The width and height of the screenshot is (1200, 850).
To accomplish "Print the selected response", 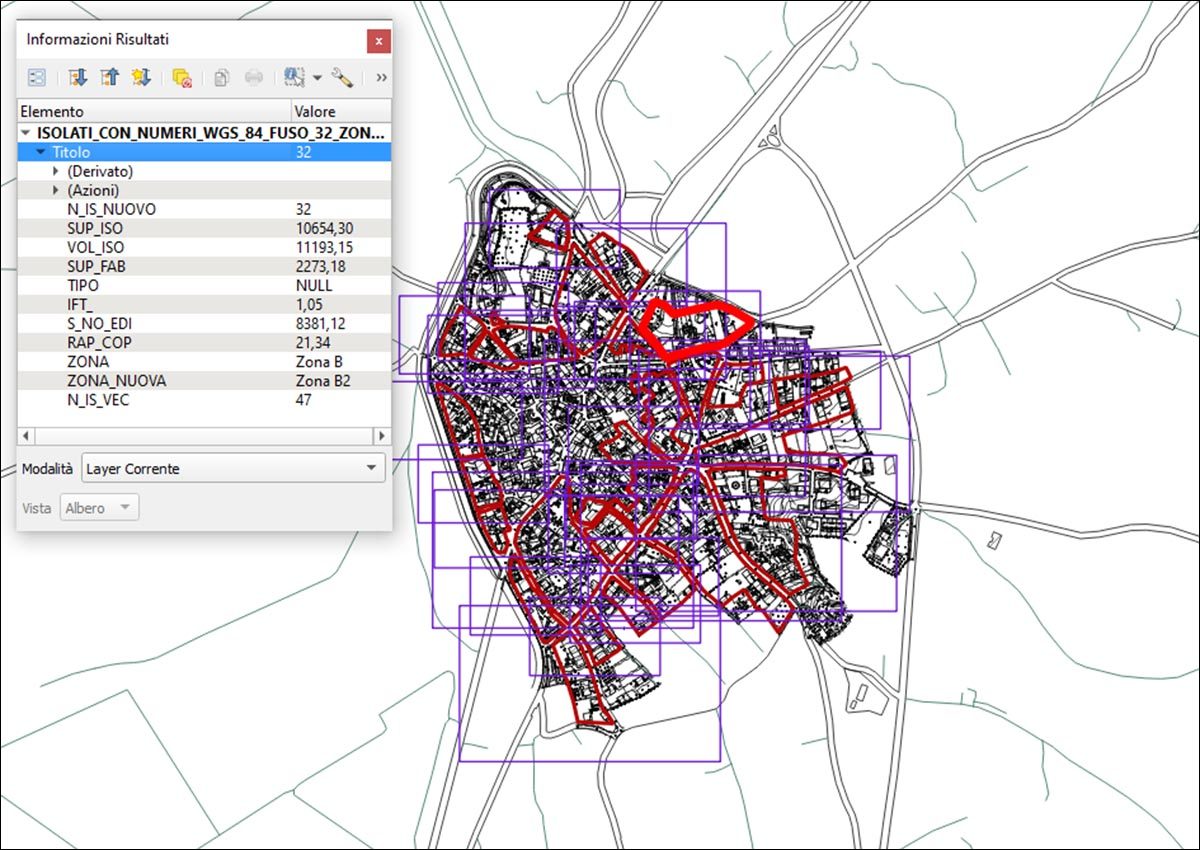I will click(255, 77).
